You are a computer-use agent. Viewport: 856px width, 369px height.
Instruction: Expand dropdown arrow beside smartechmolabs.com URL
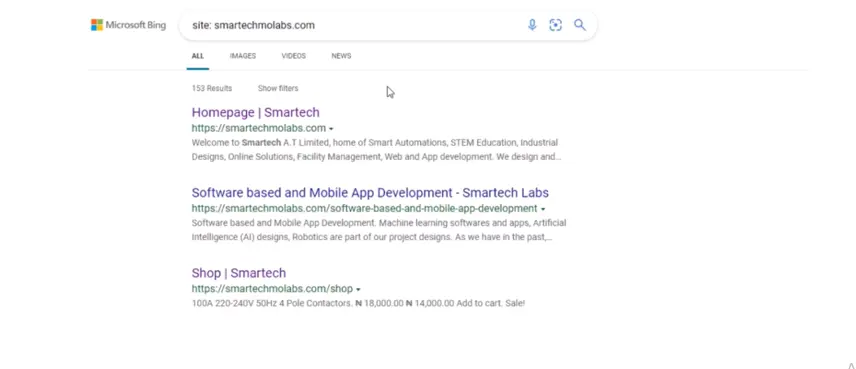pyautogui.click(x=331, y=129)
